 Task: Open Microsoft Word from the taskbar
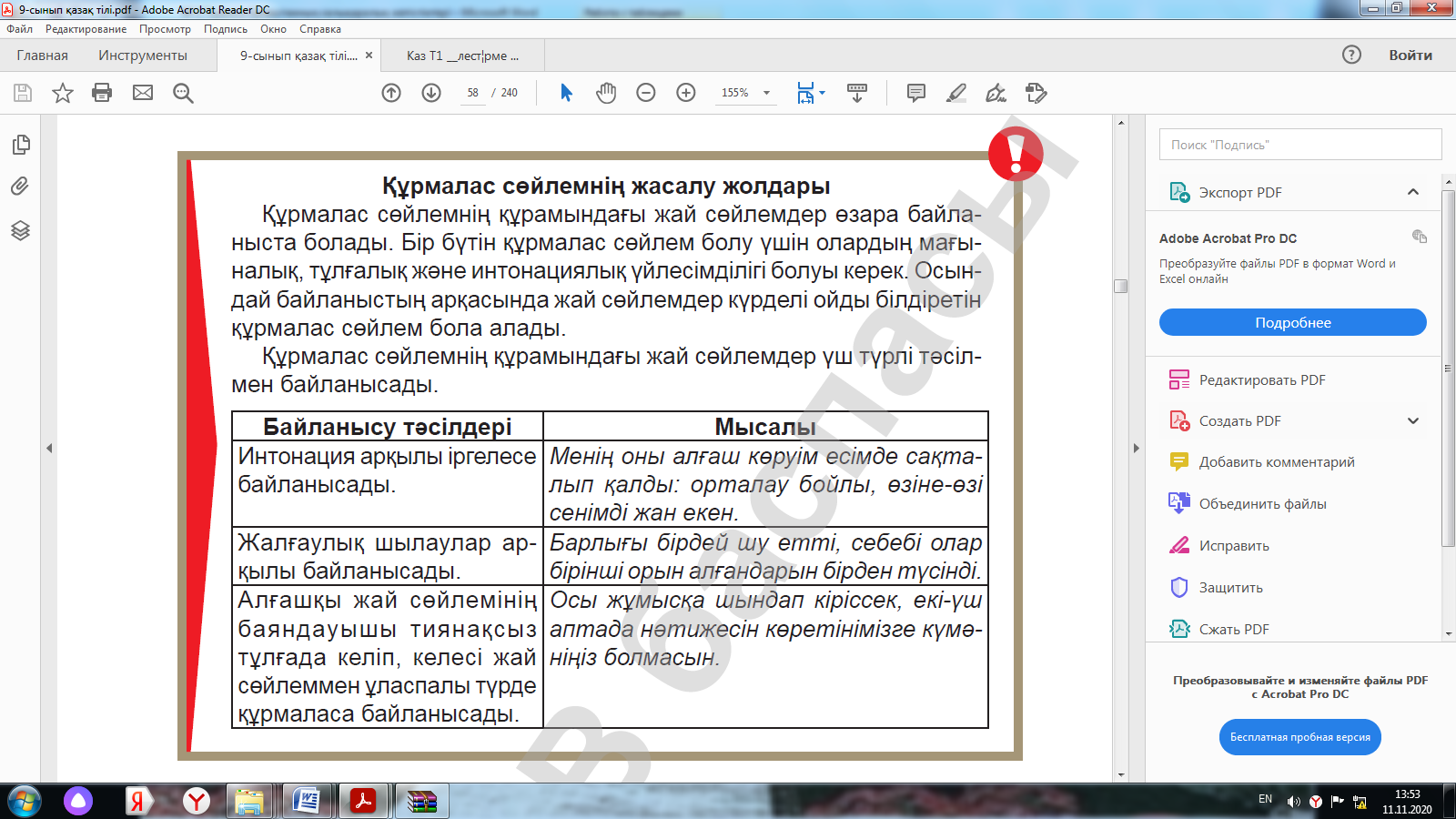tap(306, 801)
